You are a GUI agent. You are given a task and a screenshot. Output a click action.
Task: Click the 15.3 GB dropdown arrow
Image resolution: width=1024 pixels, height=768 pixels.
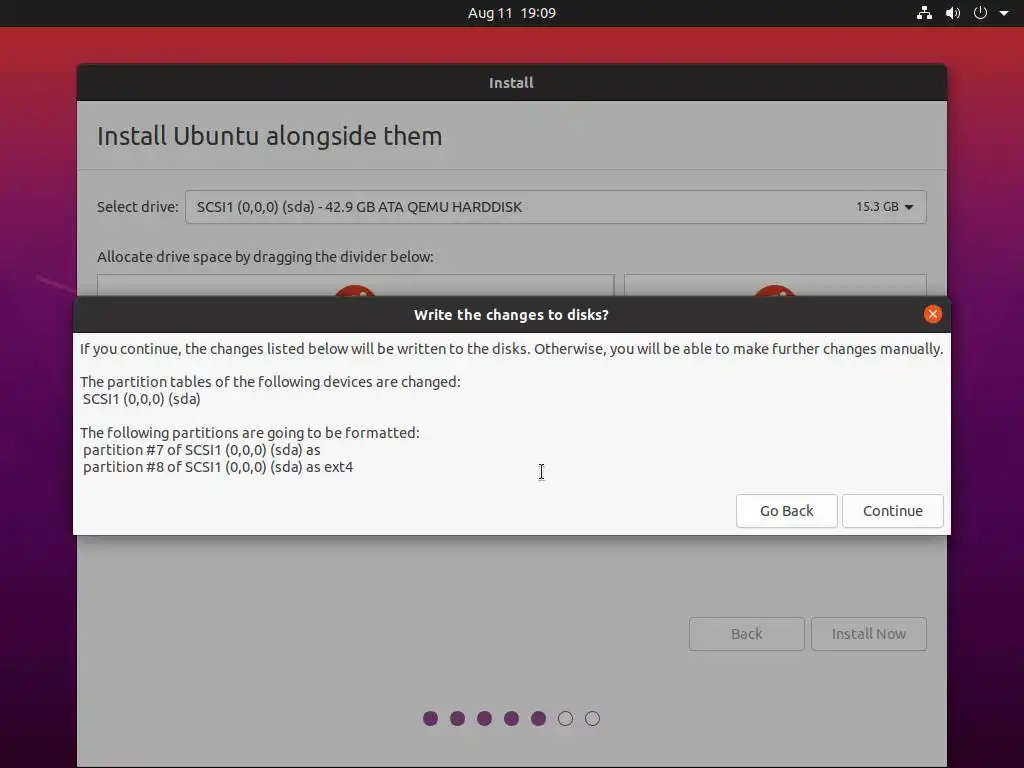pyautogui.click(x=908, y=207)
